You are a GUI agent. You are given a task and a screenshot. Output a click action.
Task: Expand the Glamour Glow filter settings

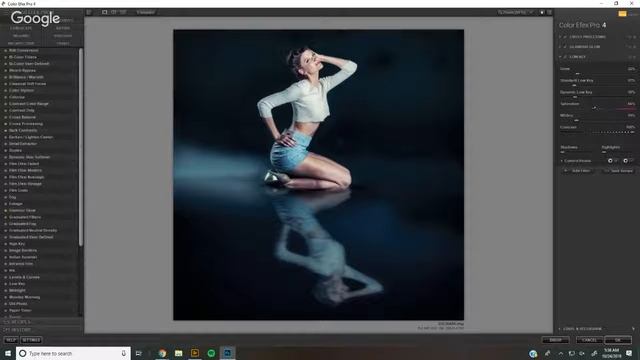[560, 47]
